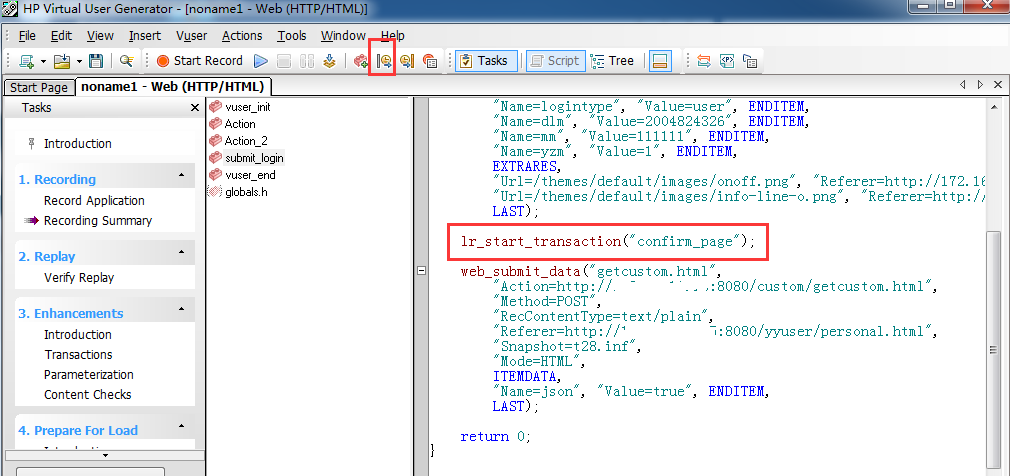Toggle the Tasks pane button
The width and height of the screenshot is (1010, 476).
485,61
